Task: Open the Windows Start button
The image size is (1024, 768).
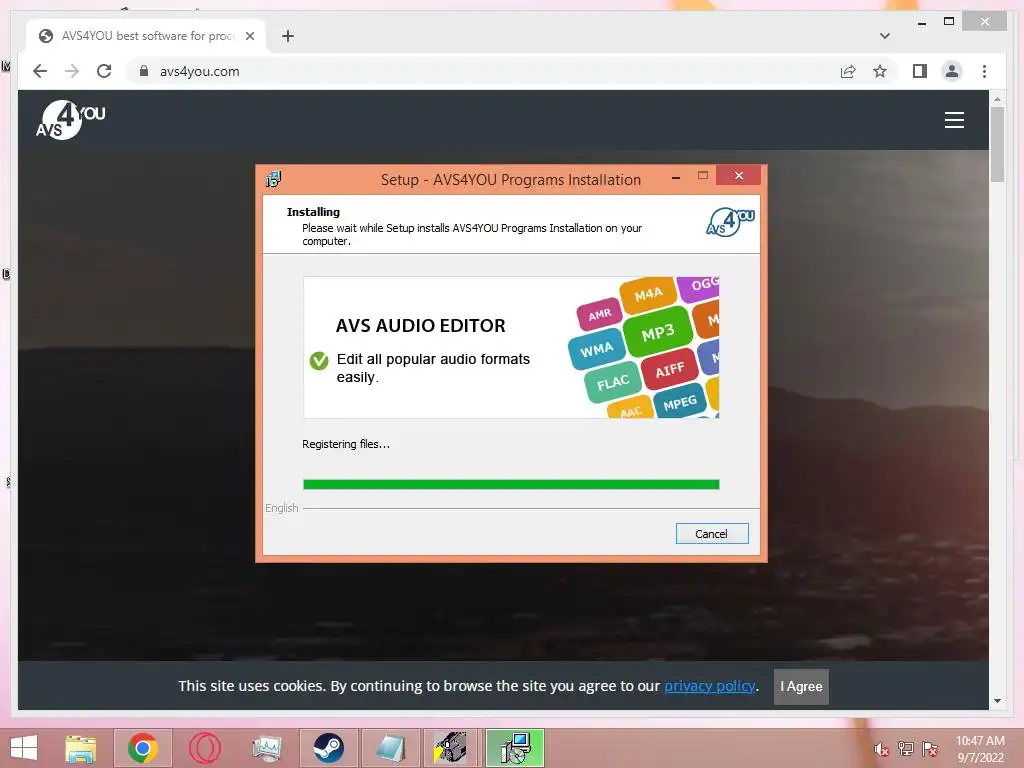Action: (x=24, y=748)
